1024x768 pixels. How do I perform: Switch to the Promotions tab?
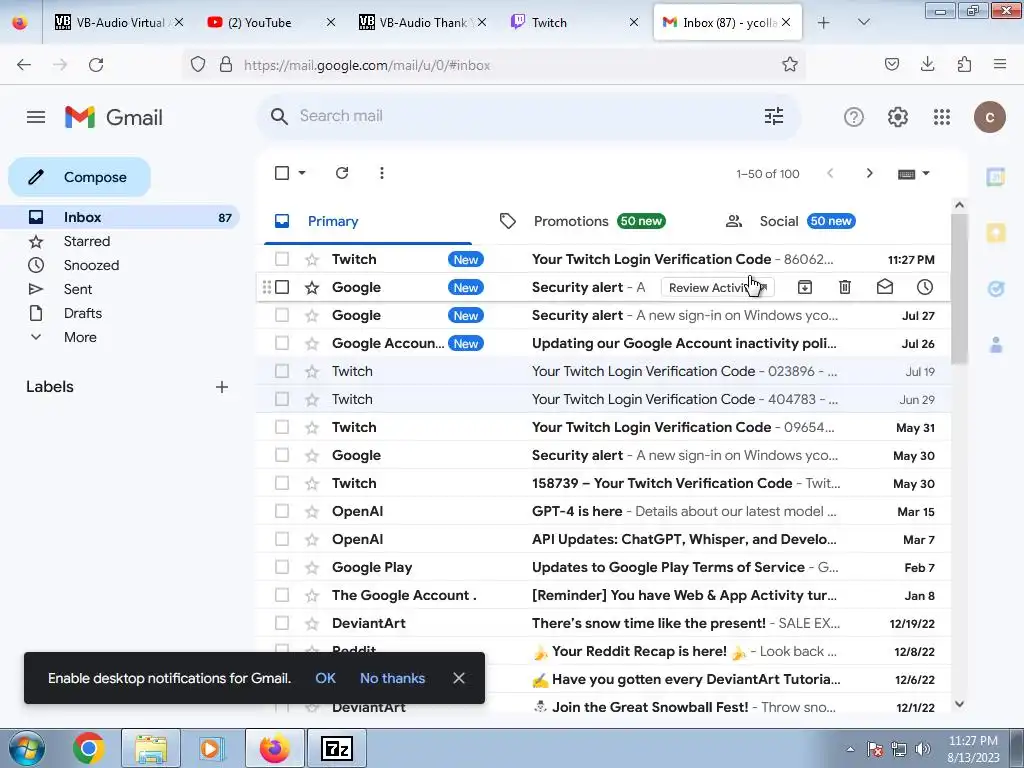(x=581, y=221)
